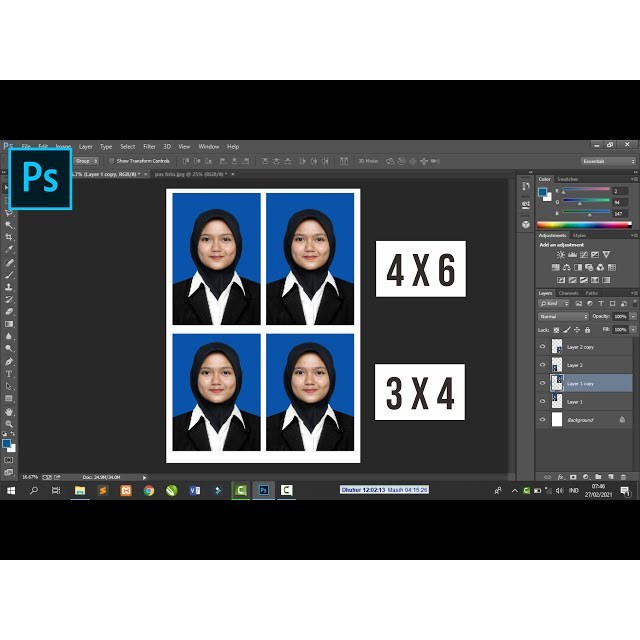Open the status bar Doc info arrow

144,477
